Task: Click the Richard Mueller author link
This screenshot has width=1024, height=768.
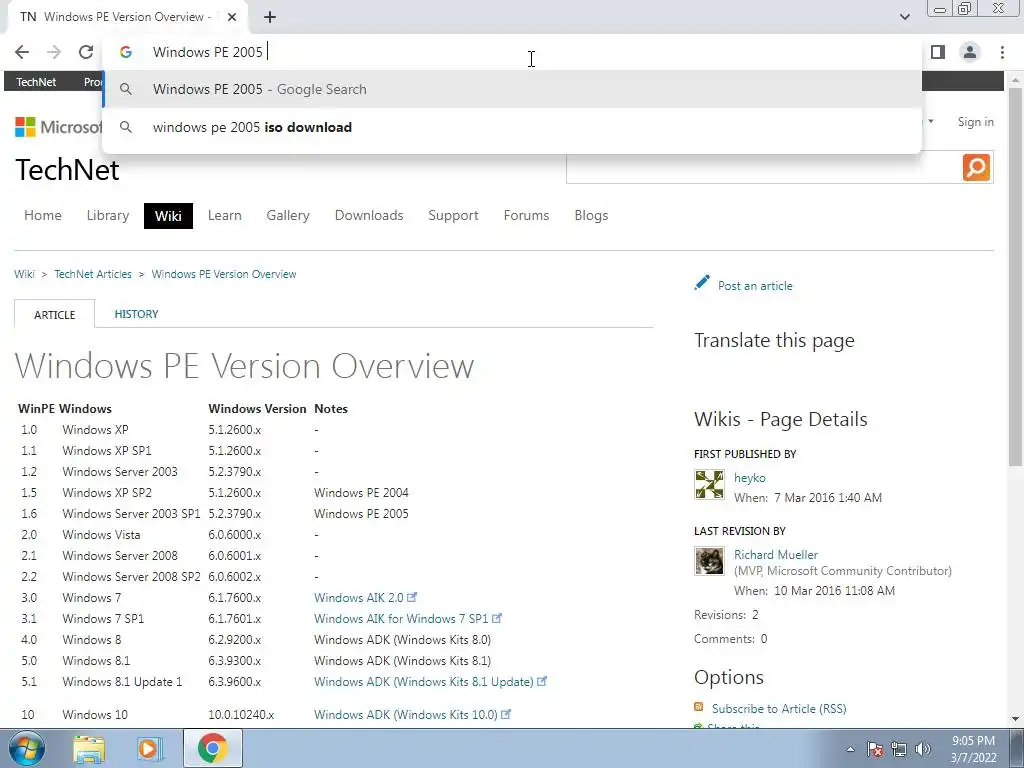Action: (776, 554)
